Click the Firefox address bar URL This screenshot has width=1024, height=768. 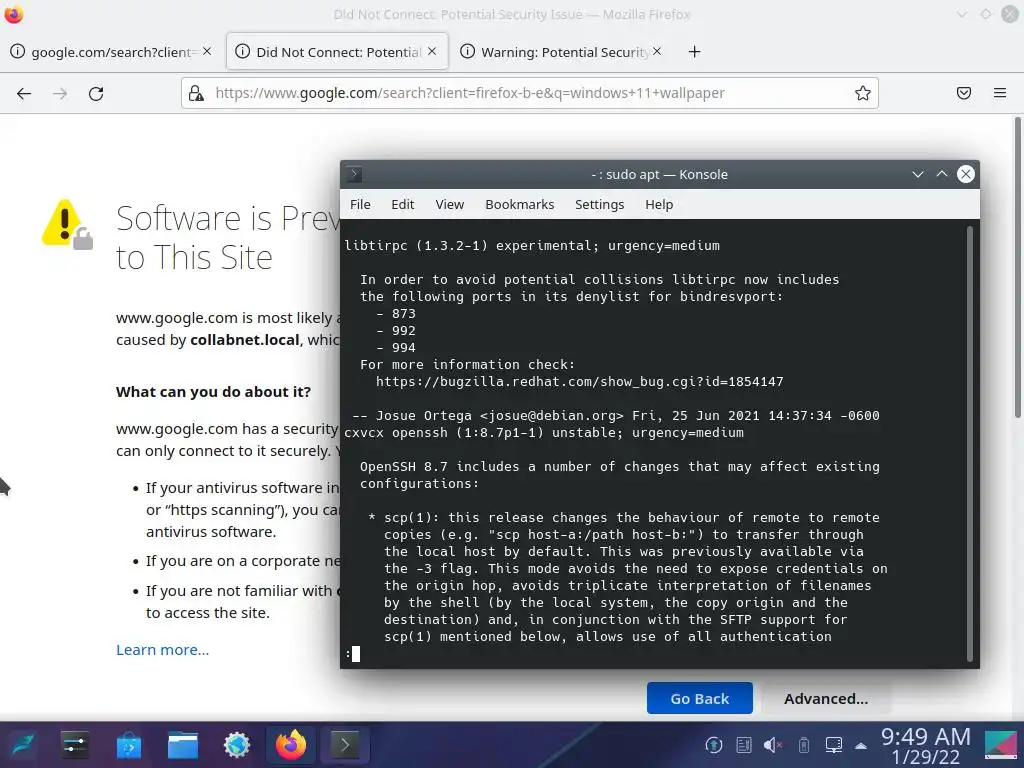470,93
